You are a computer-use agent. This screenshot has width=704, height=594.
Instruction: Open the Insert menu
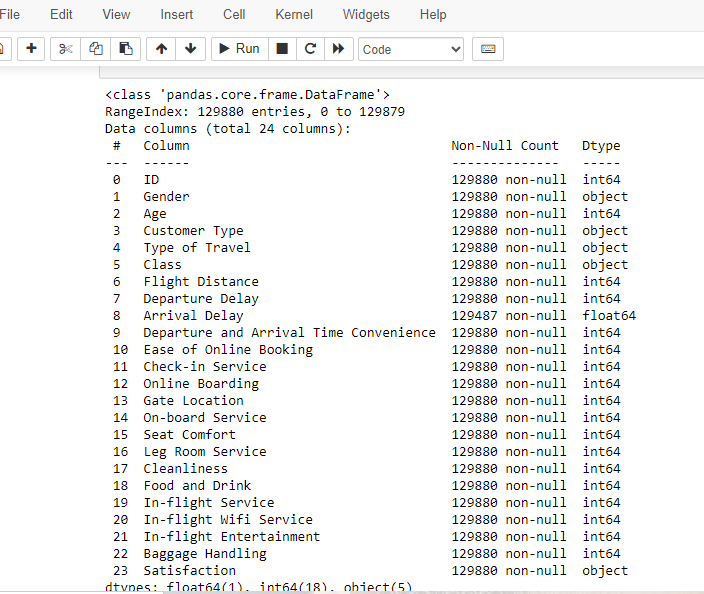point(176,14)
